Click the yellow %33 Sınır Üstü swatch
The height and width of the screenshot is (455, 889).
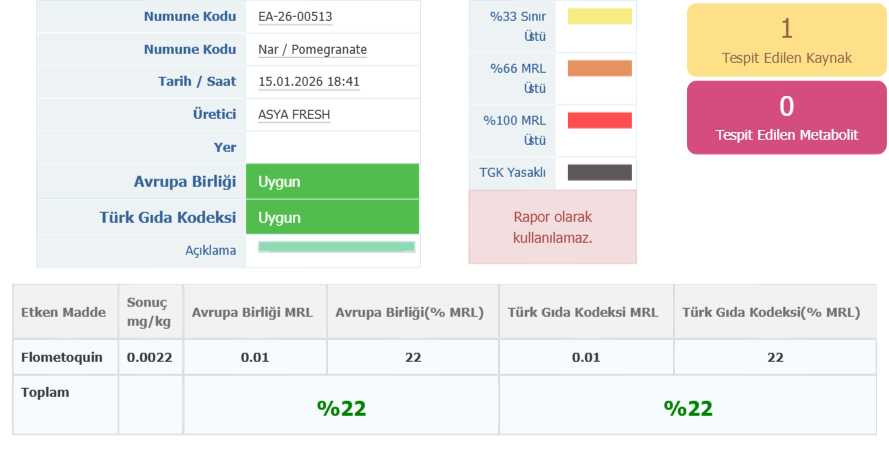tap(599, 16)
